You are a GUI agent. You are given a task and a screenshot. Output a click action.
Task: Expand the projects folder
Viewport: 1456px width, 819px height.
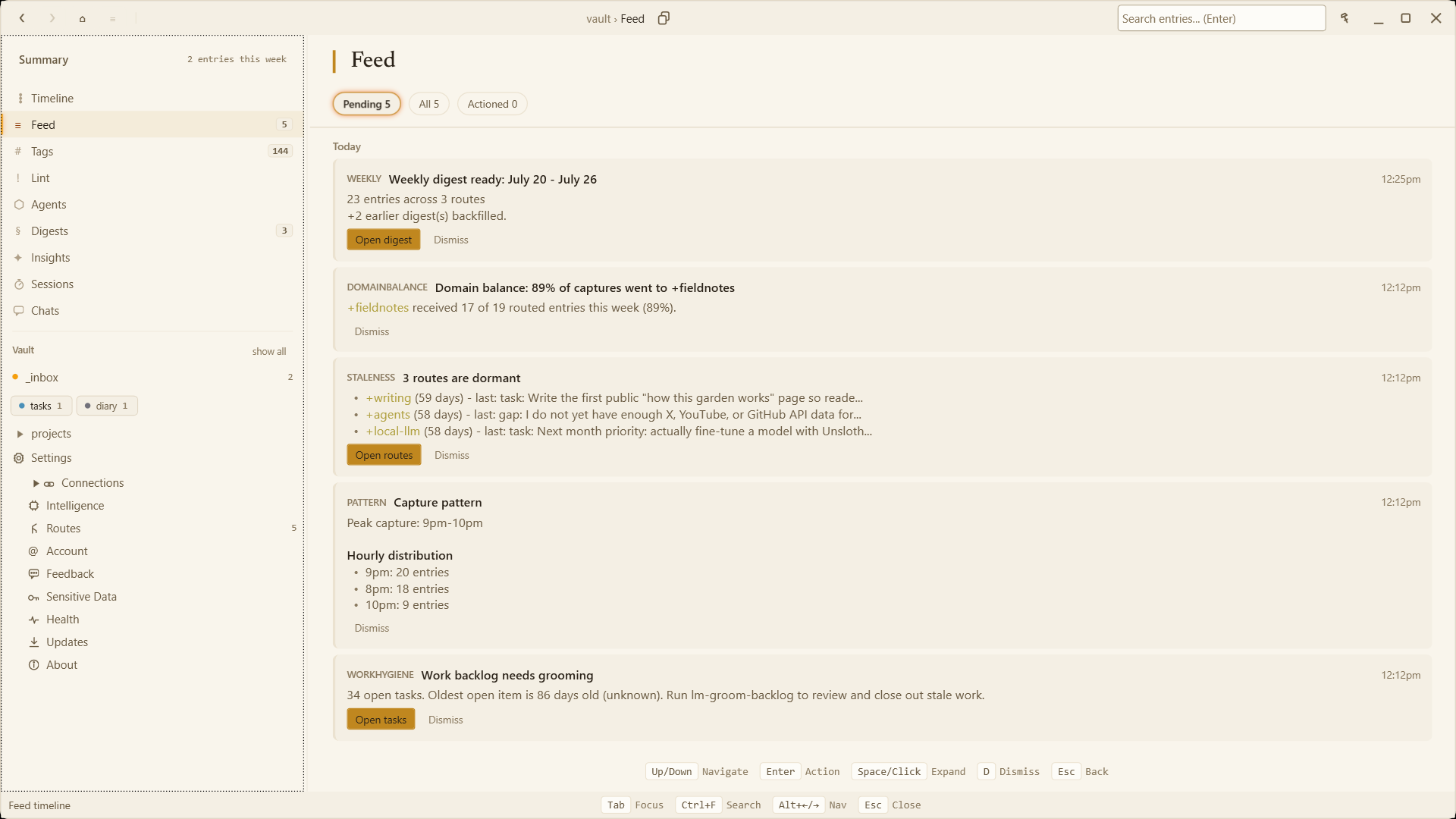[20, 434]
